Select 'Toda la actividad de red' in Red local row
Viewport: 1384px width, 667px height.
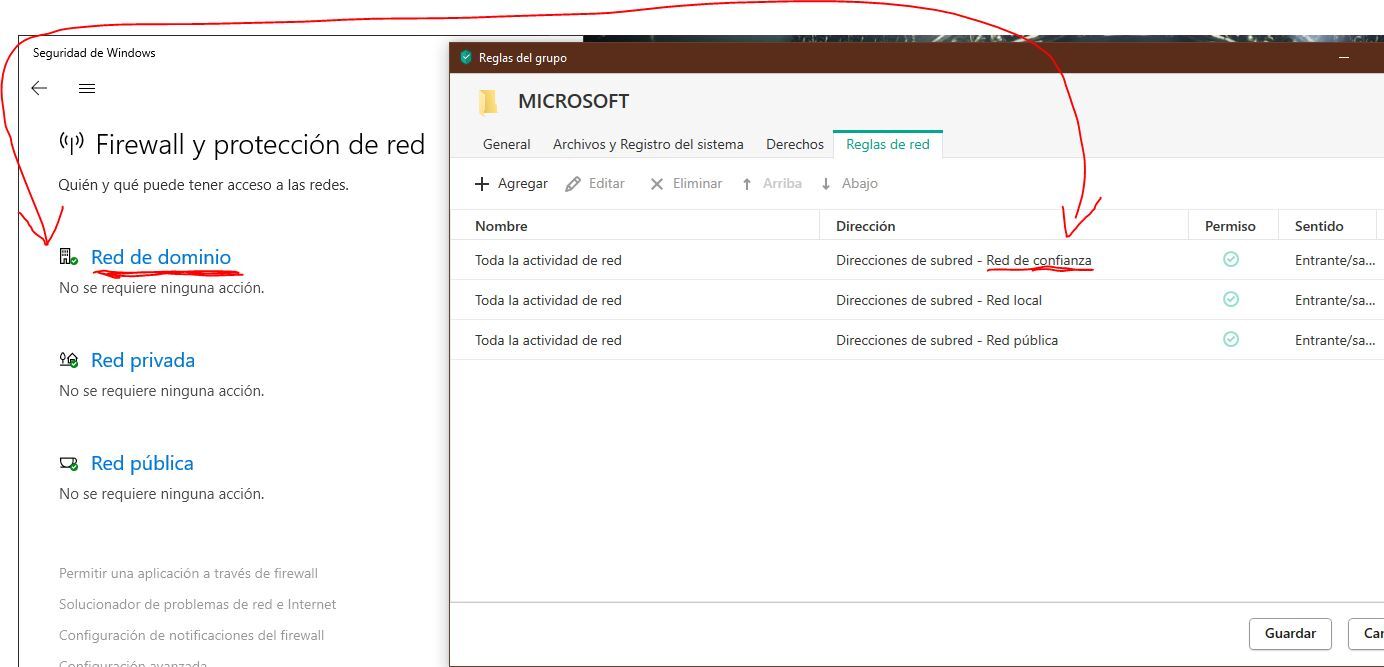548,300
